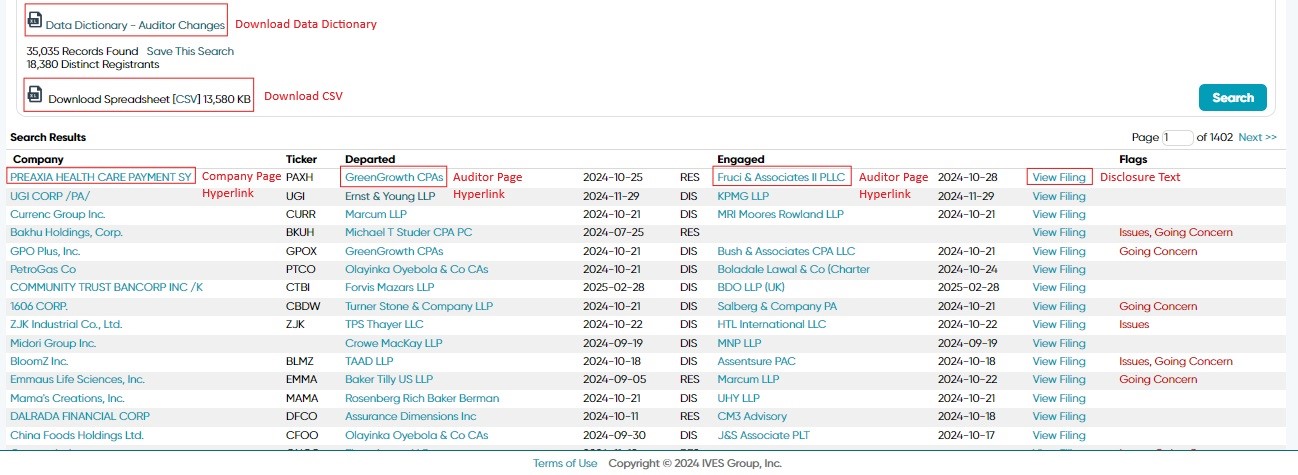Open TPS Thayer LLC auditor link
This screenshot has height=475, width=1298.
(x=384, y=324)
